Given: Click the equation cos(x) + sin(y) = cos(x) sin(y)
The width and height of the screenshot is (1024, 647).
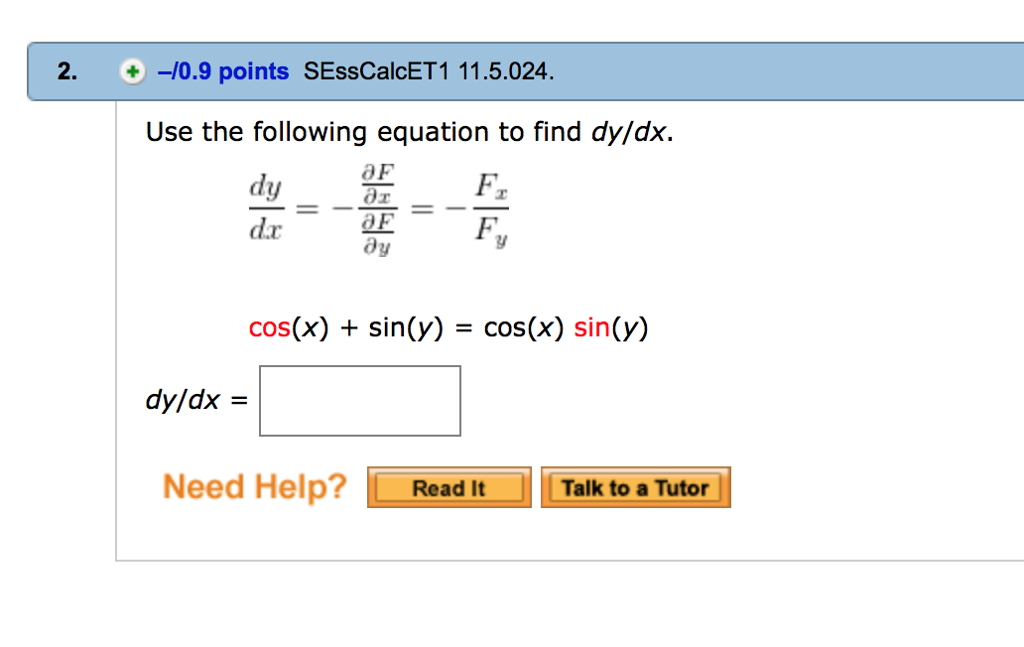Looking at the screenshot, I should (x=448, y=327).
